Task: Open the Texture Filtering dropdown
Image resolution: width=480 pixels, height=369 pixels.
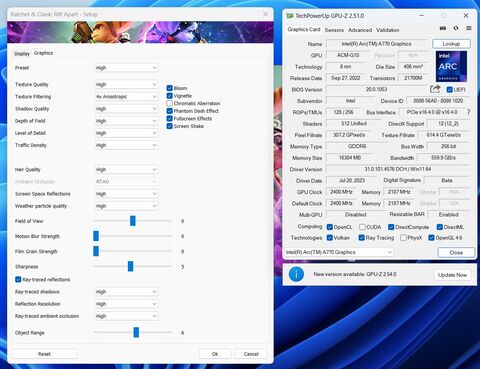Action: (x=126, y=97)
